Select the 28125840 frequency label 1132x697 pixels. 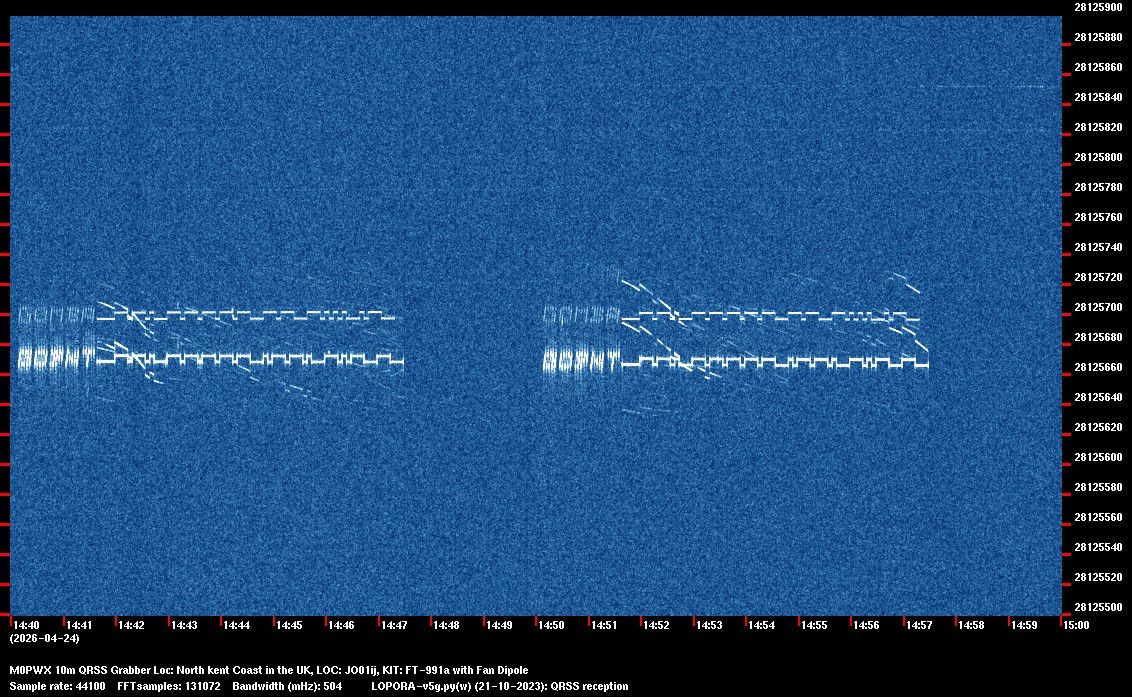point(1099,97)
